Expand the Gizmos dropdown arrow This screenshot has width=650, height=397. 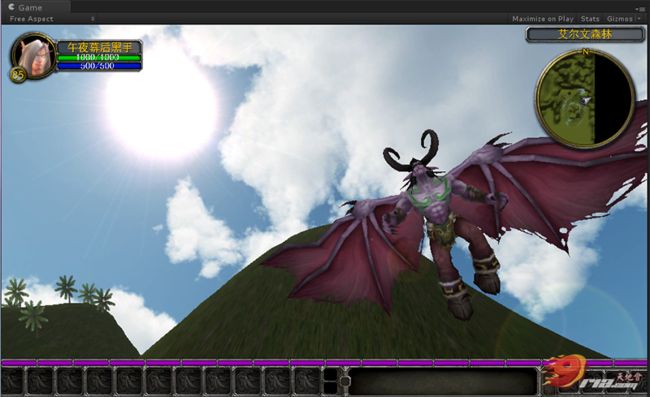(639, 19)
